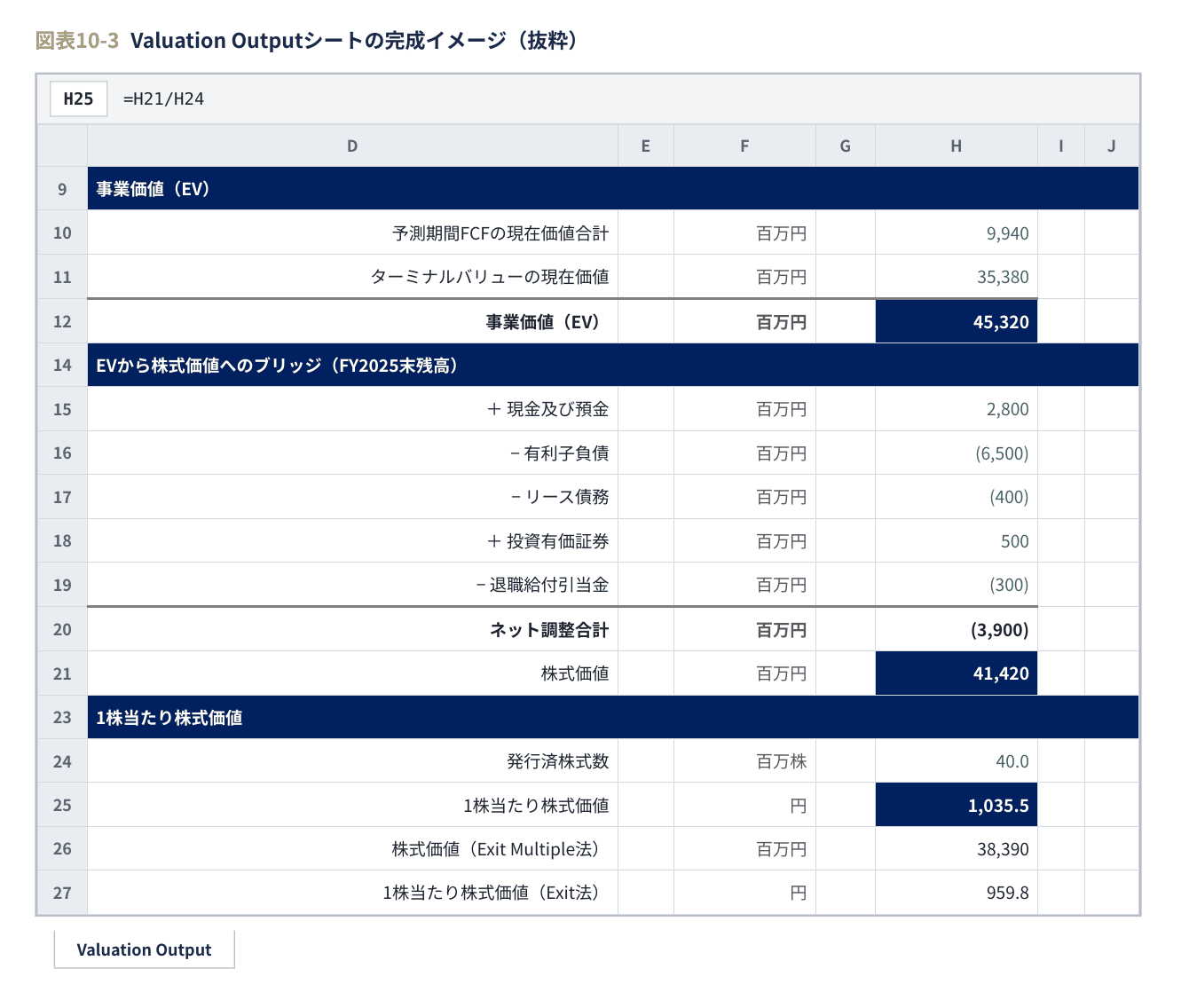Select row 17 header
The height and width of the screenshot is (1008, 1189).
(x=62, y=497)
